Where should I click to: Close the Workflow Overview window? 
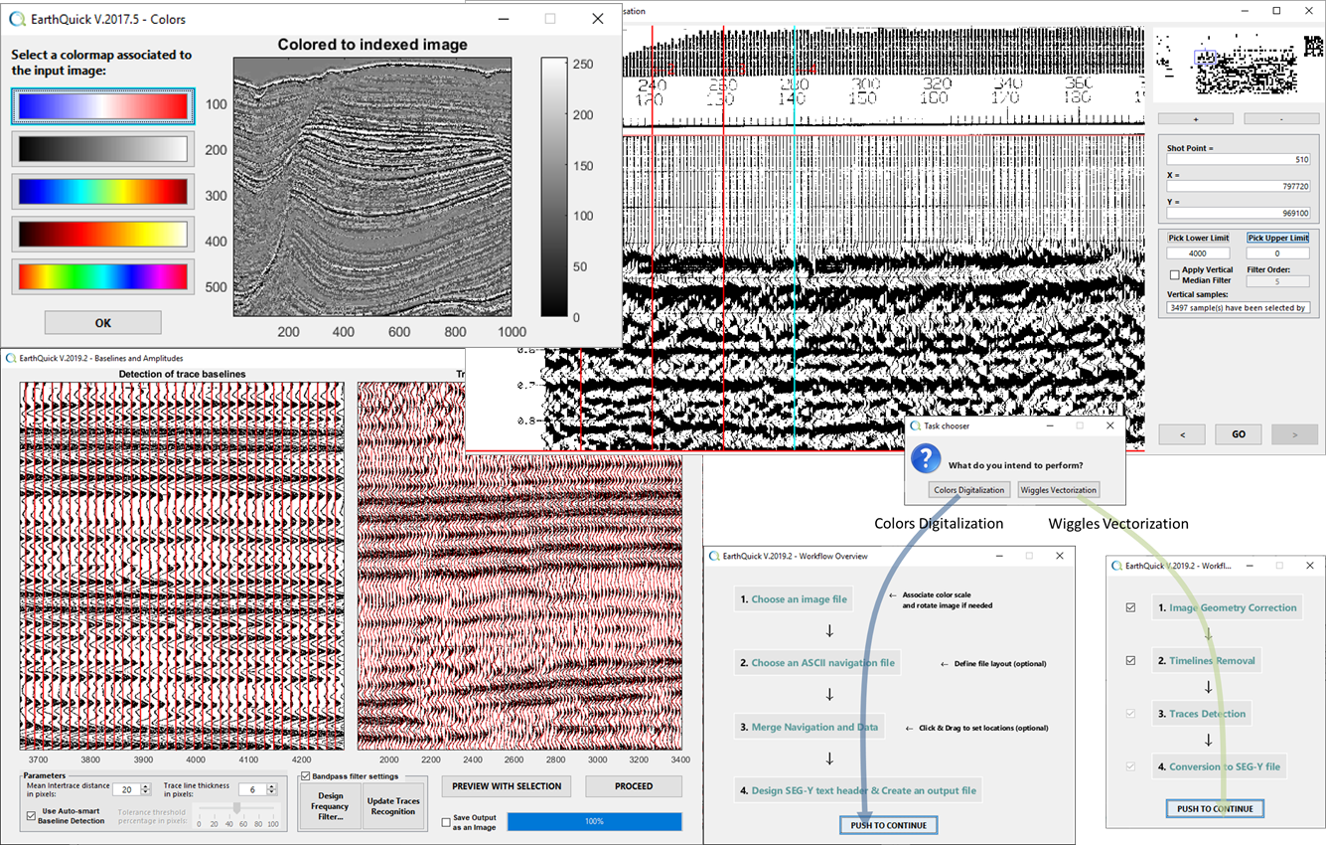[1060, 556]
